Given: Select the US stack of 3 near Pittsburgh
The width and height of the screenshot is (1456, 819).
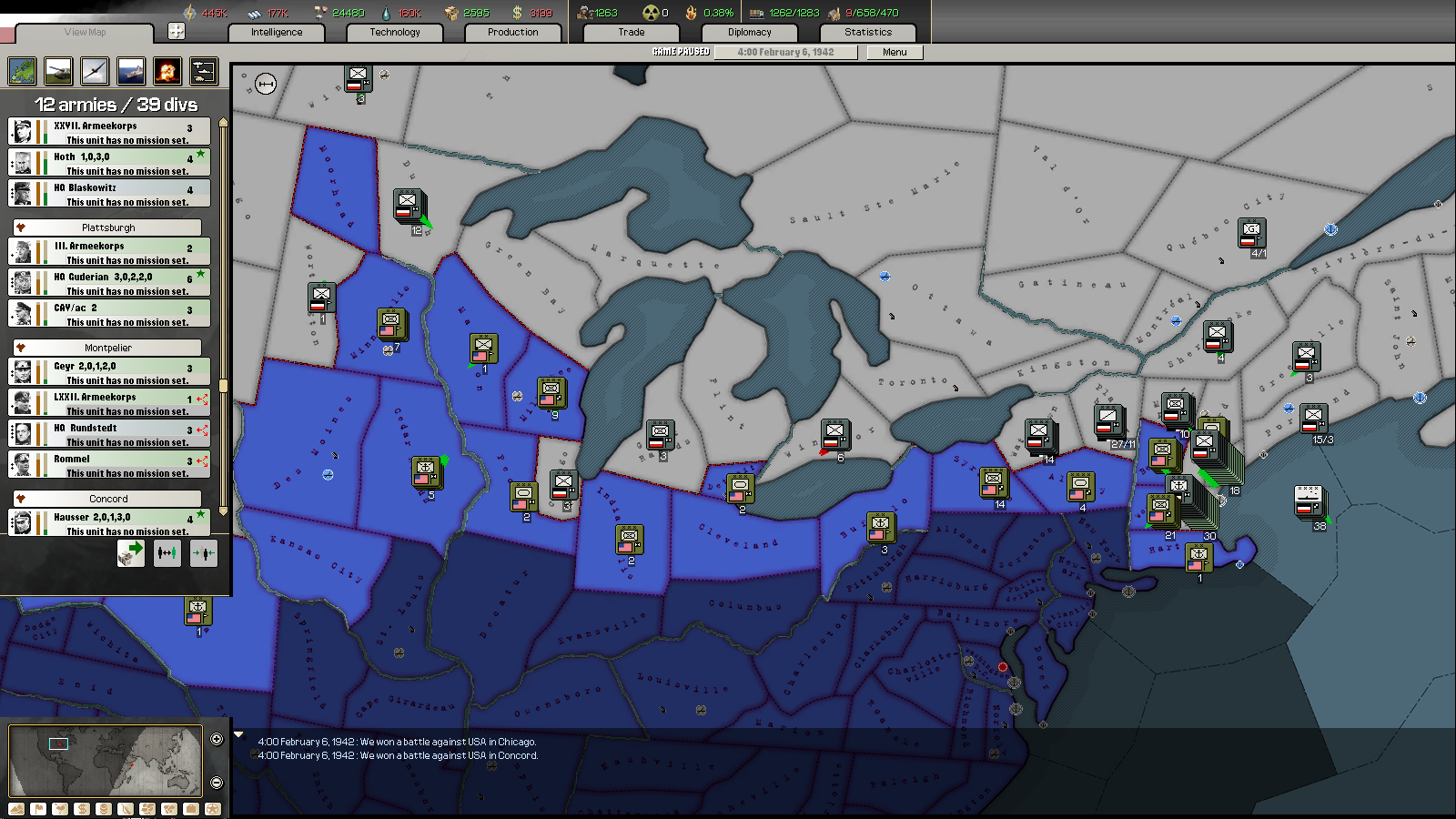Looking at the screenshot, I should click(x=880, y=527).
